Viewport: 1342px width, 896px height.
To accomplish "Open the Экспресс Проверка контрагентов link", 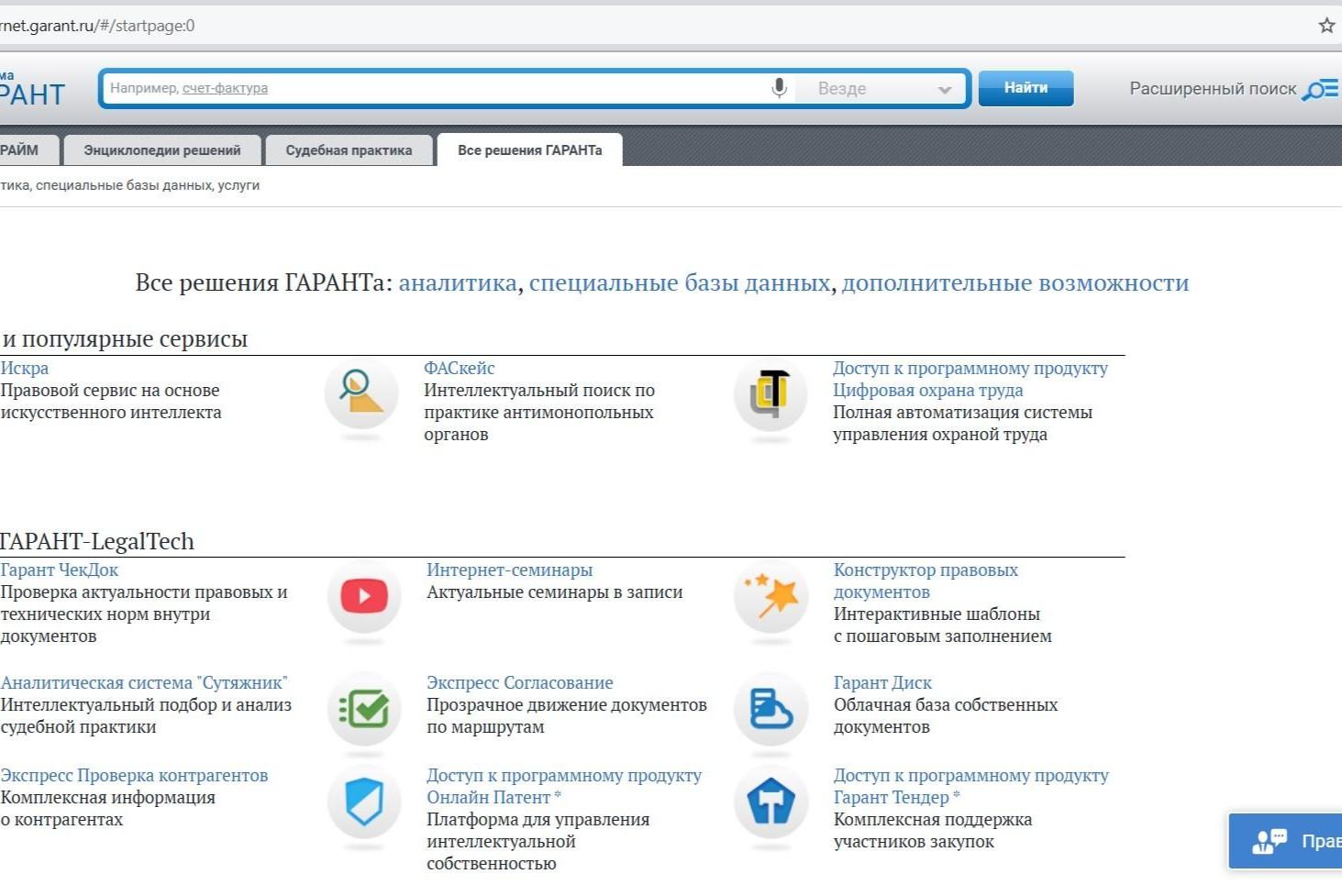I will point(135,775).
